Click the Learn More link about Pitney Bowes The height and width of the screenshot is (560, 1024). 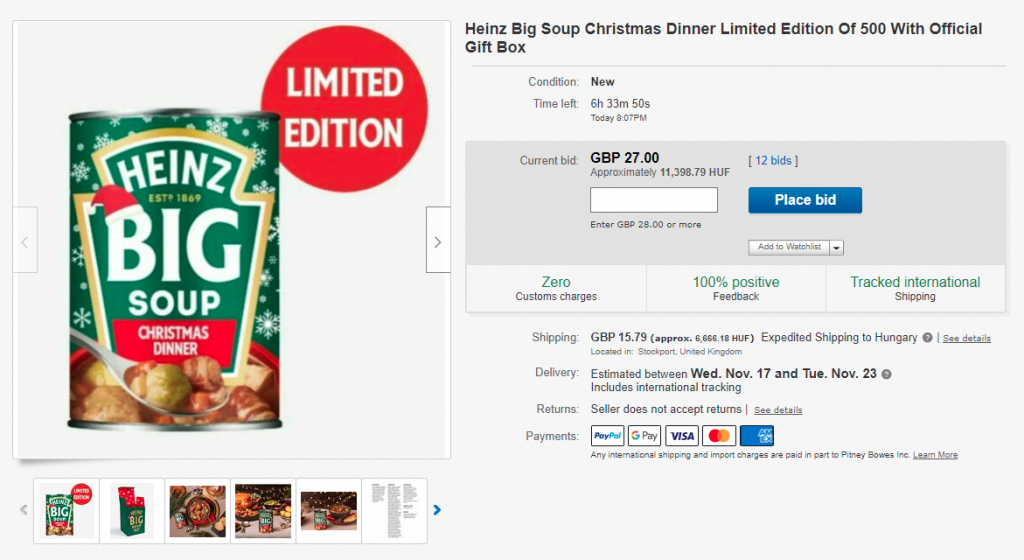pos(935,455)
